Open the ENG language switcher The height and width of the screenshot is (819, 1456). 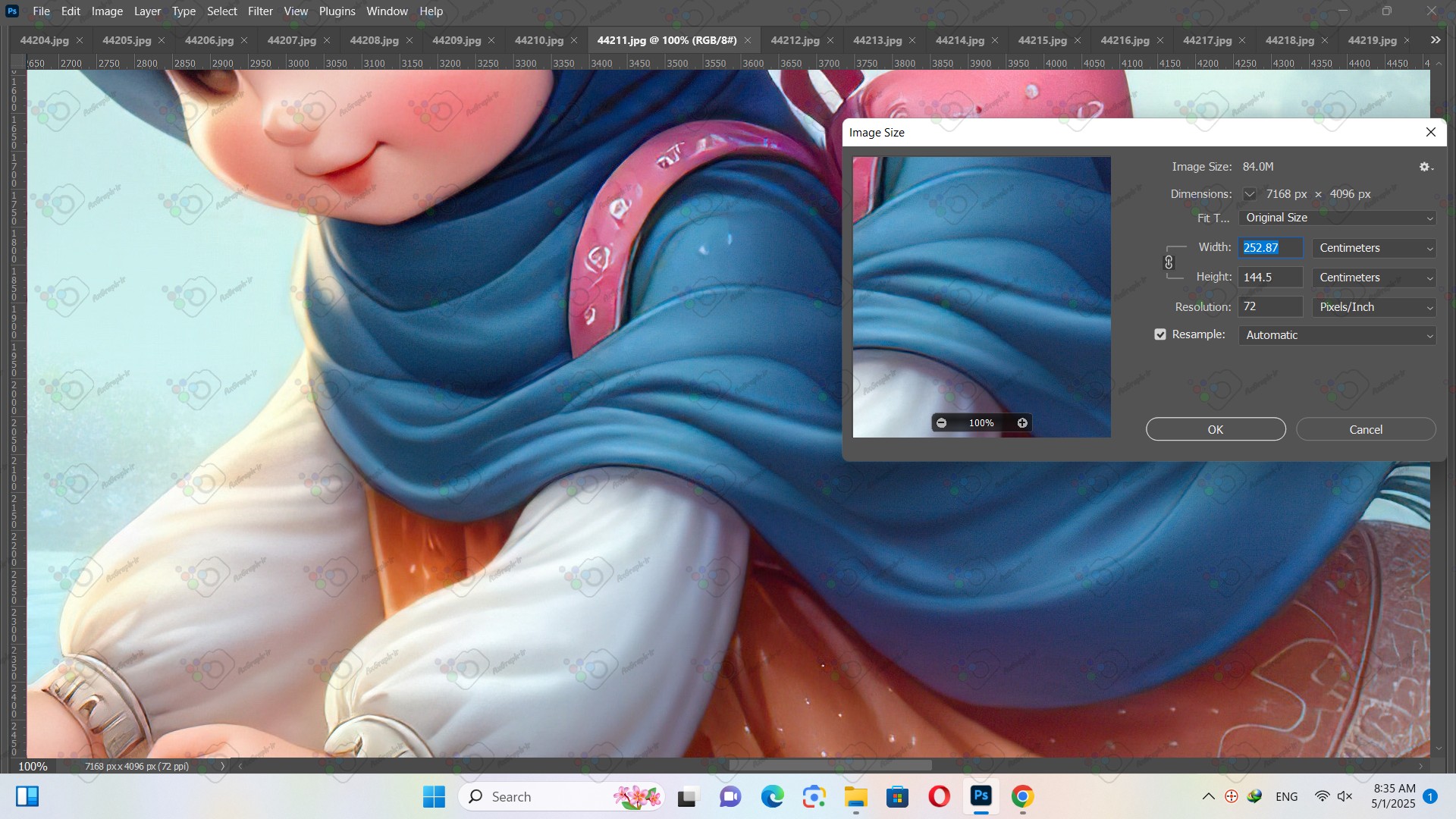click(x=1287, y=796)
